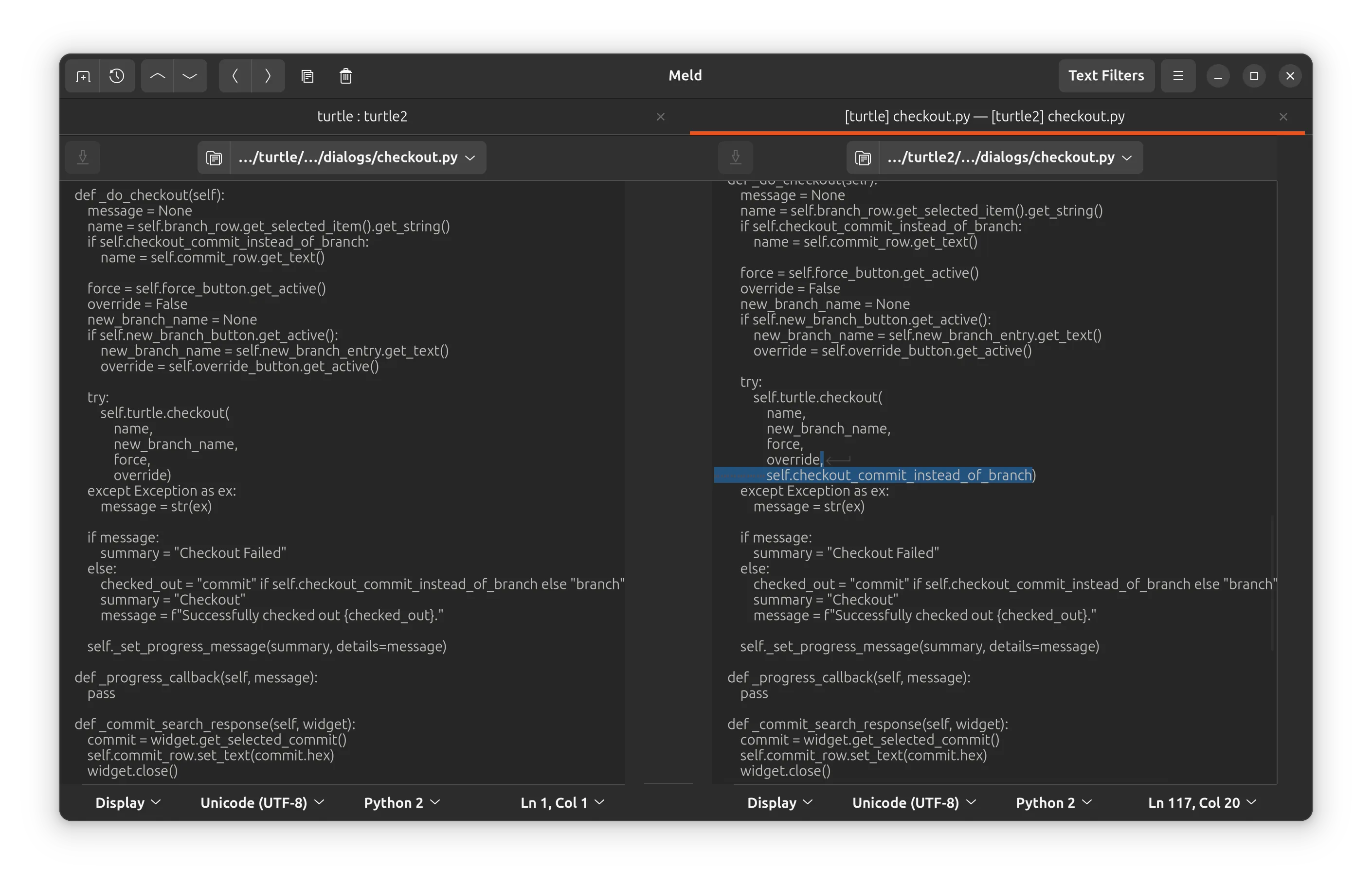The height and width of the screenshot is (886, 1372).
Task: Close the checkout.py comparison tab
Action: (1283, 117)
